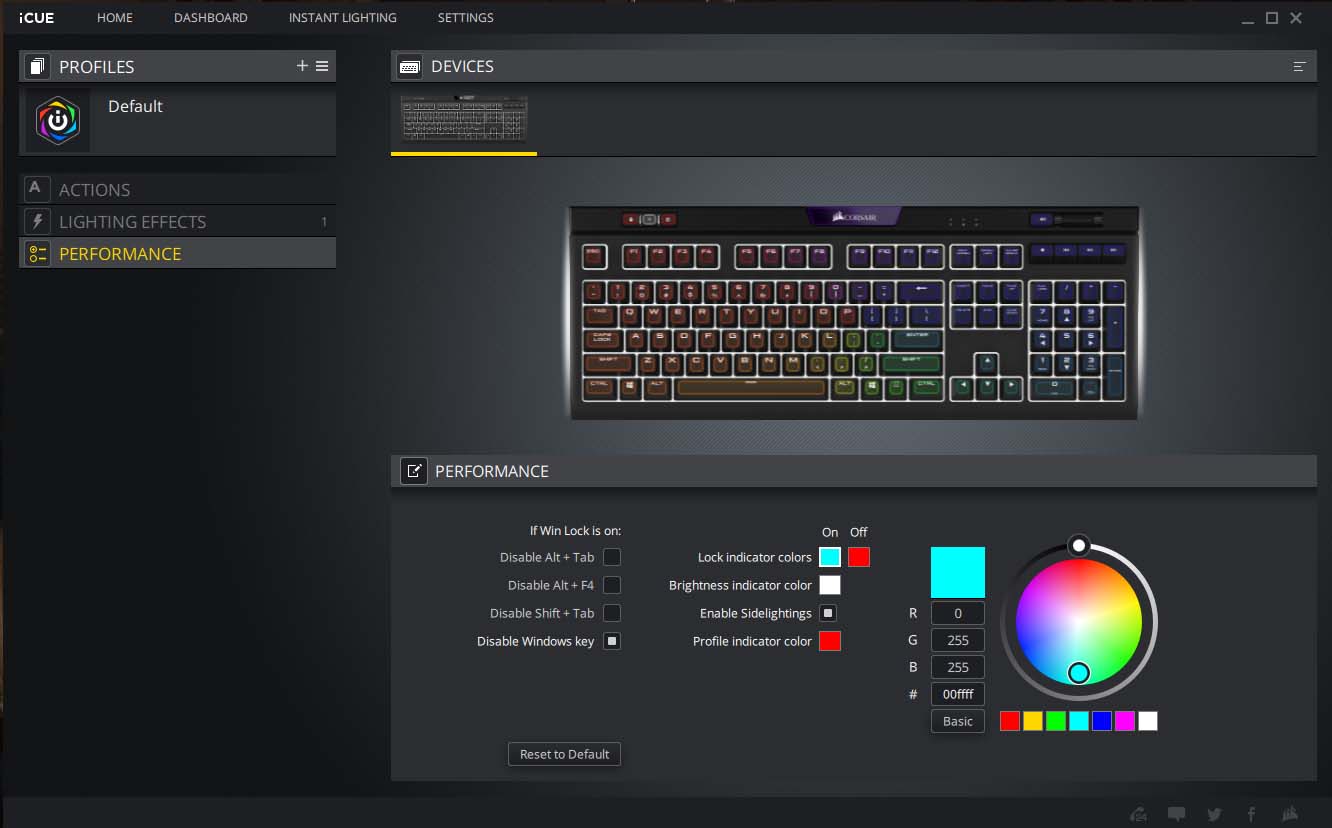Screen dimensions: 1332x828
Task: Click the Facebook icon in footer
Action: pos(1251,814)
